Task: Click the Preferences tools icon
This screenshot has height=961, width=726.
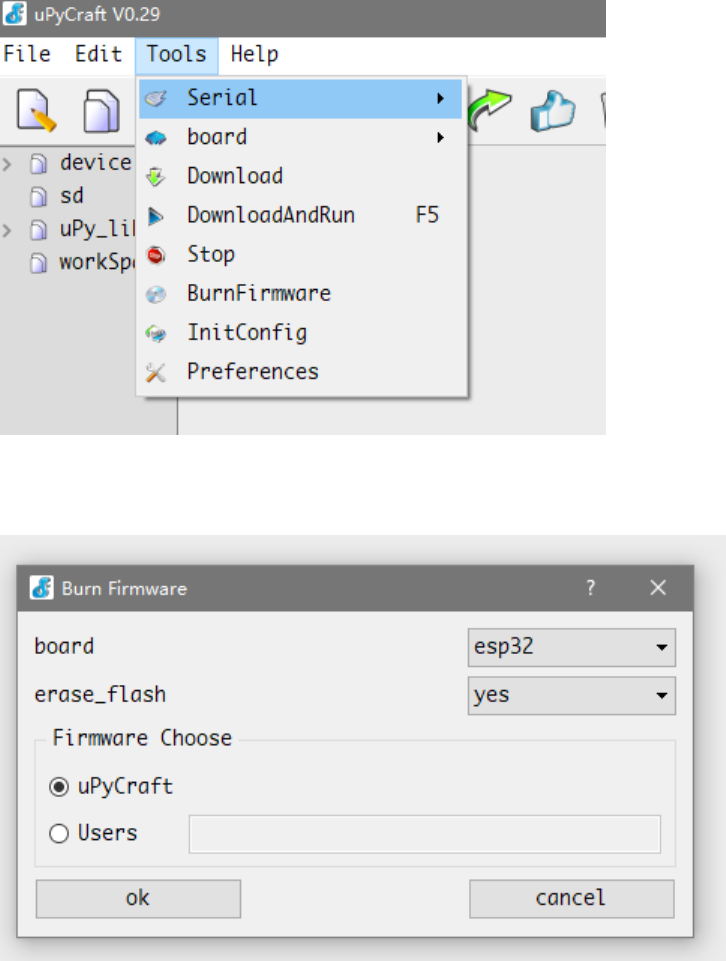Action: tap(156, 372)
